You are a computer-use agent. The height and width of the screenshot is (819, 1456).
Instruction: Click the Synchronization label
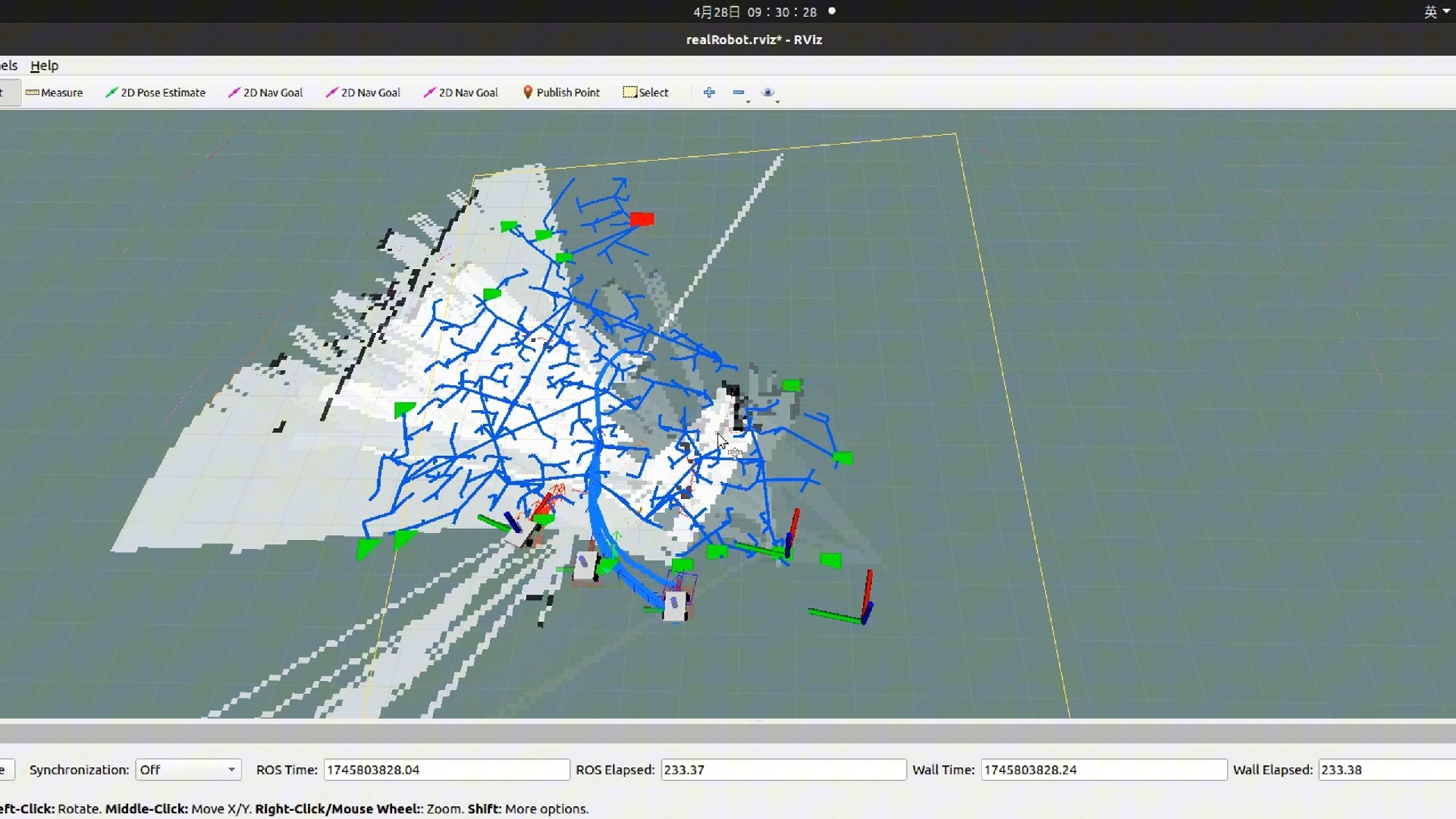[79, 770]
